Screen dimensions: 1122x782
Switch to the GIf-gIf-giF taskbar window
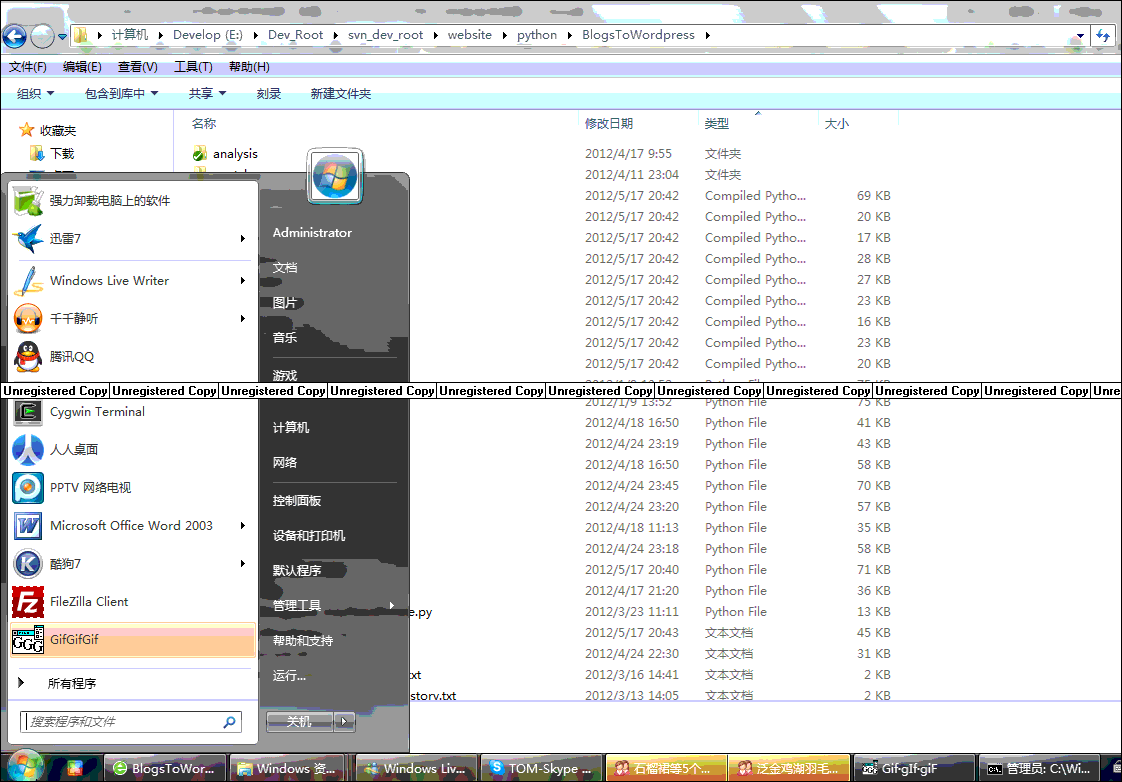tap(912, 769)
